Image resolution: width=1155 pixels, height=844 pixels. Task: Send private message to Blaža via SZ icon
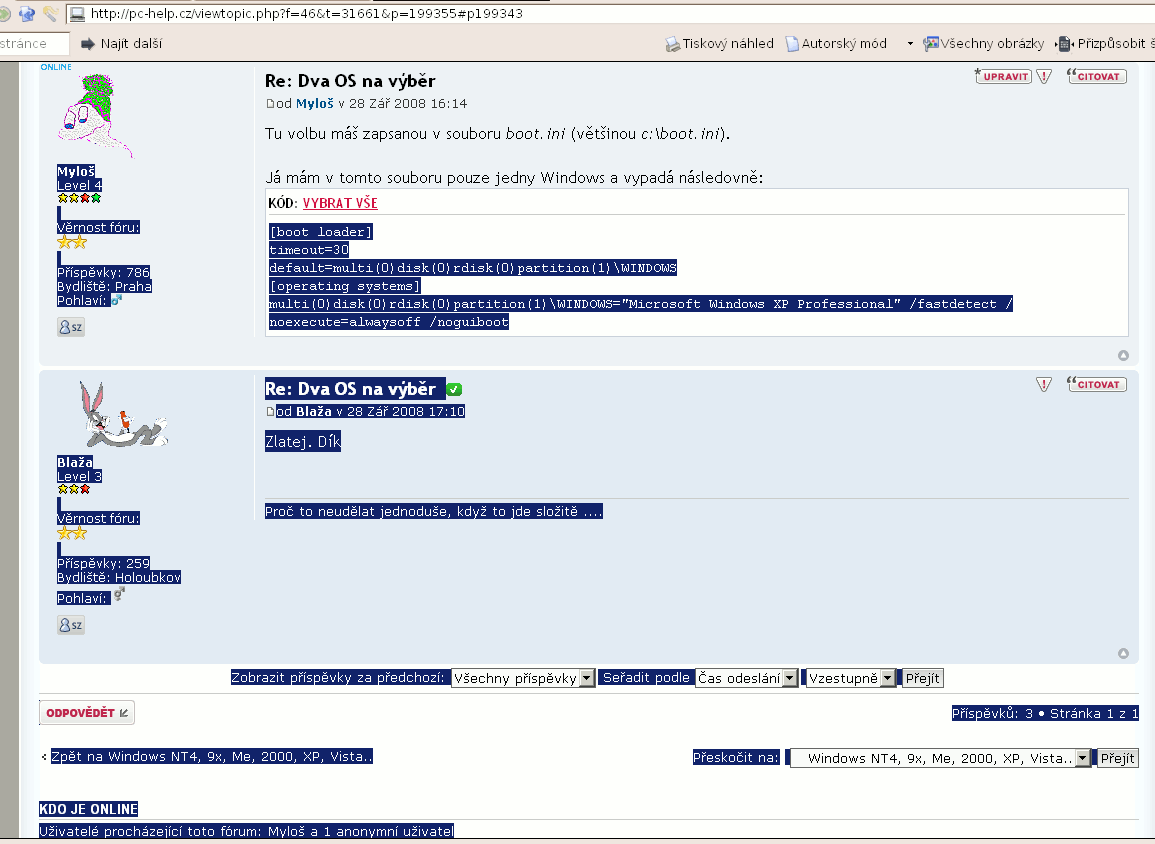[x=71, y=625]
